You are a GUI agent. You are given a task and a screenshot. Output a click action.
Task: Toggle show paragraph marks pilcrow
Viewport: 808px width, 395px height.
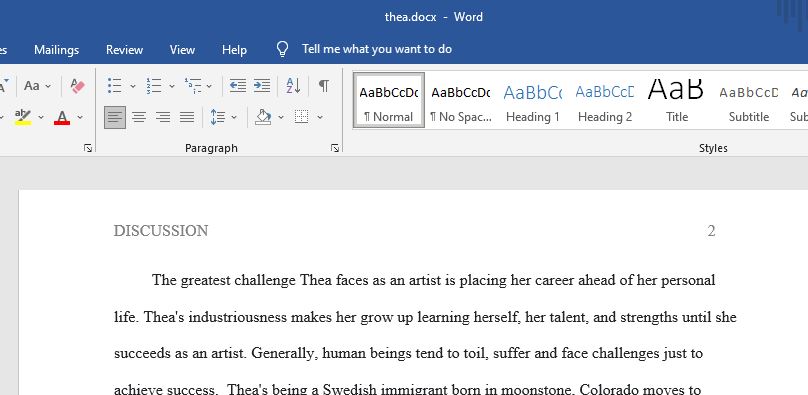pos(324,85)
